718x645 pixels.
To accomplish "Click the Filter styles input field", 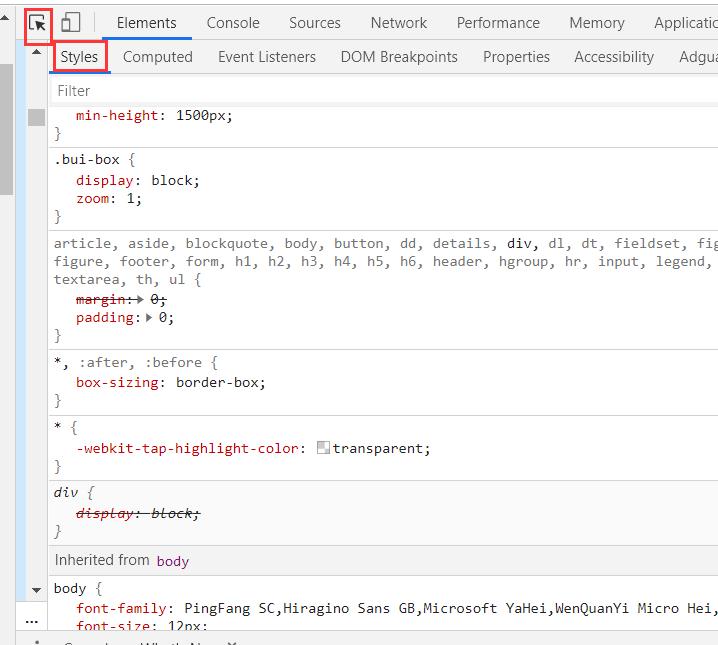I will click(x=380, y=90).
